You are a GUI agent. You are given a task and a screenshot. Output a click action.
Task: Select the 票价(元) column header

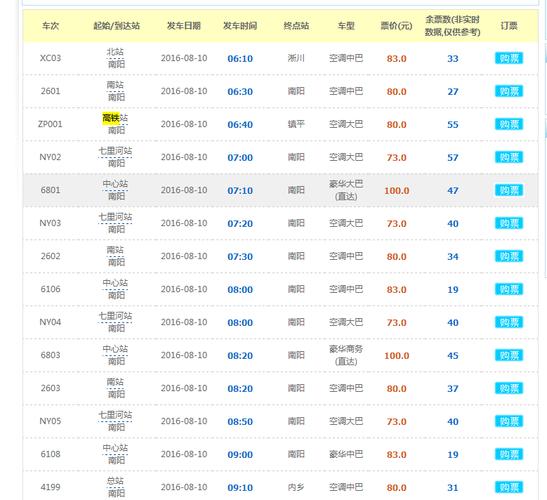pyautogui.click(x=396, y=26)
